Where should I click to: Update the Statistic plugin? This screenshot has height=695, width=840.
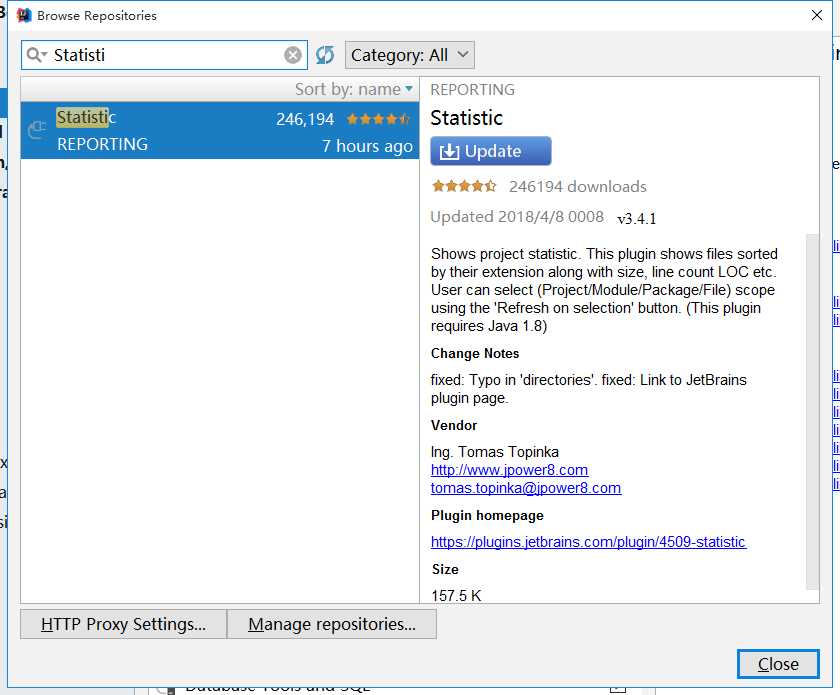(x=491, y=151)
